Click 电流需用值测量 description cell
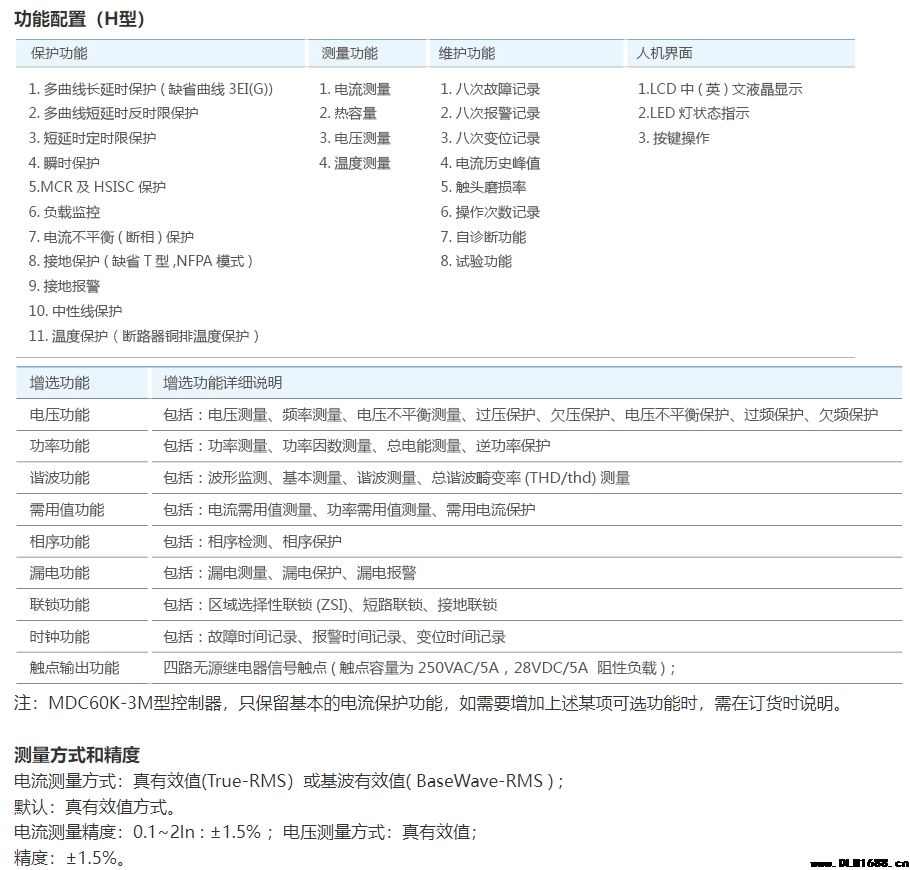Screen dimensions: 910x870 click(x=349, y=510)
